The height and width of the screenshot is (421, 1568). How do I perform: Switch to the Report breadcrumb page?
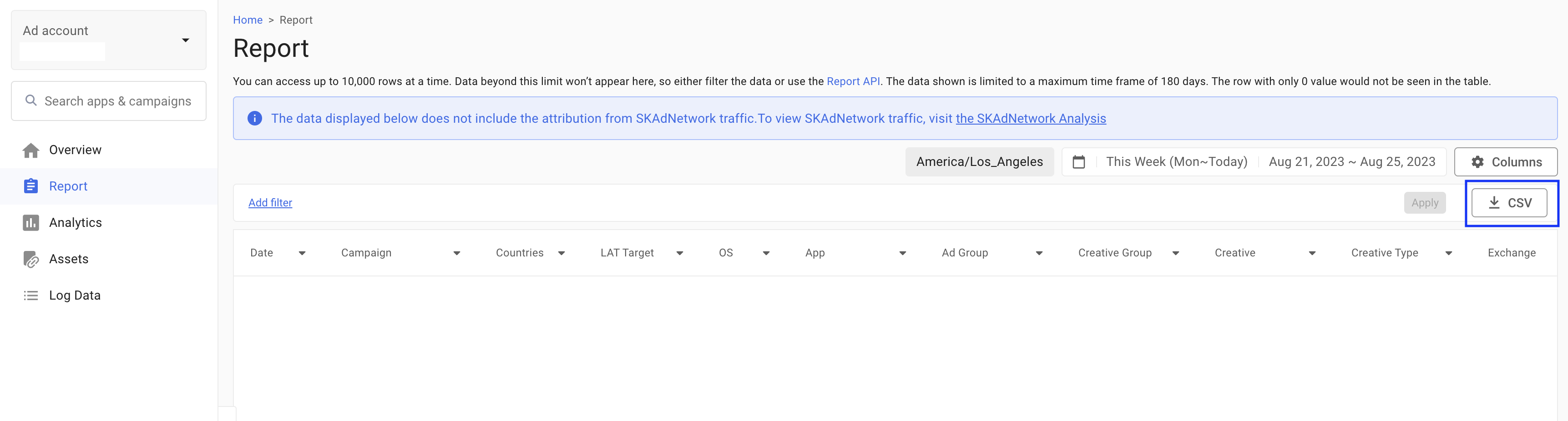click(x=296, y=20)
